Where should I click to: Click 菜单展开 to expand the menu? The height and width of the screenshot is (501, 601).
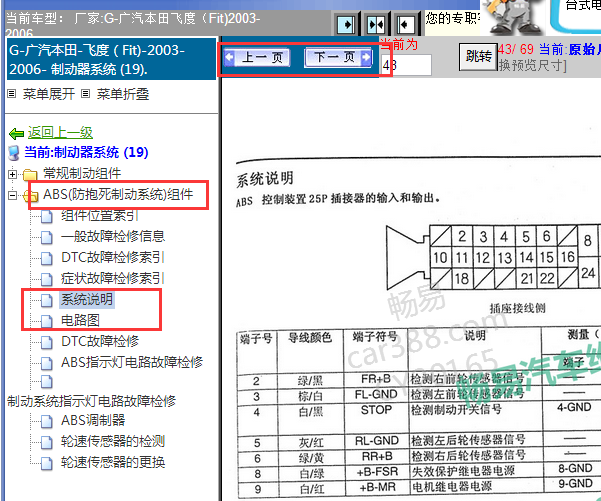point(48,94)
